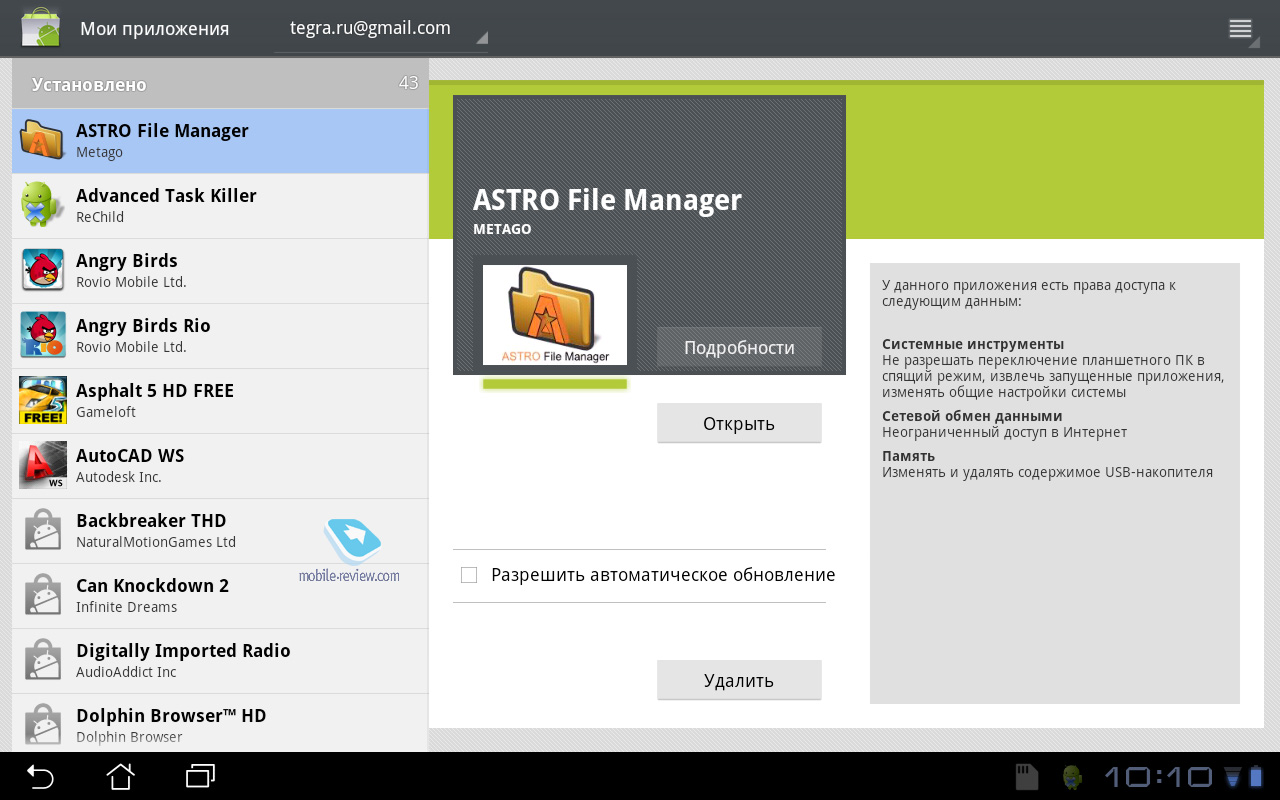Select the Advanced Task Killer title text
This screenshot has width=1280, height=800.
pyautogui.click(x=166, y=196)
